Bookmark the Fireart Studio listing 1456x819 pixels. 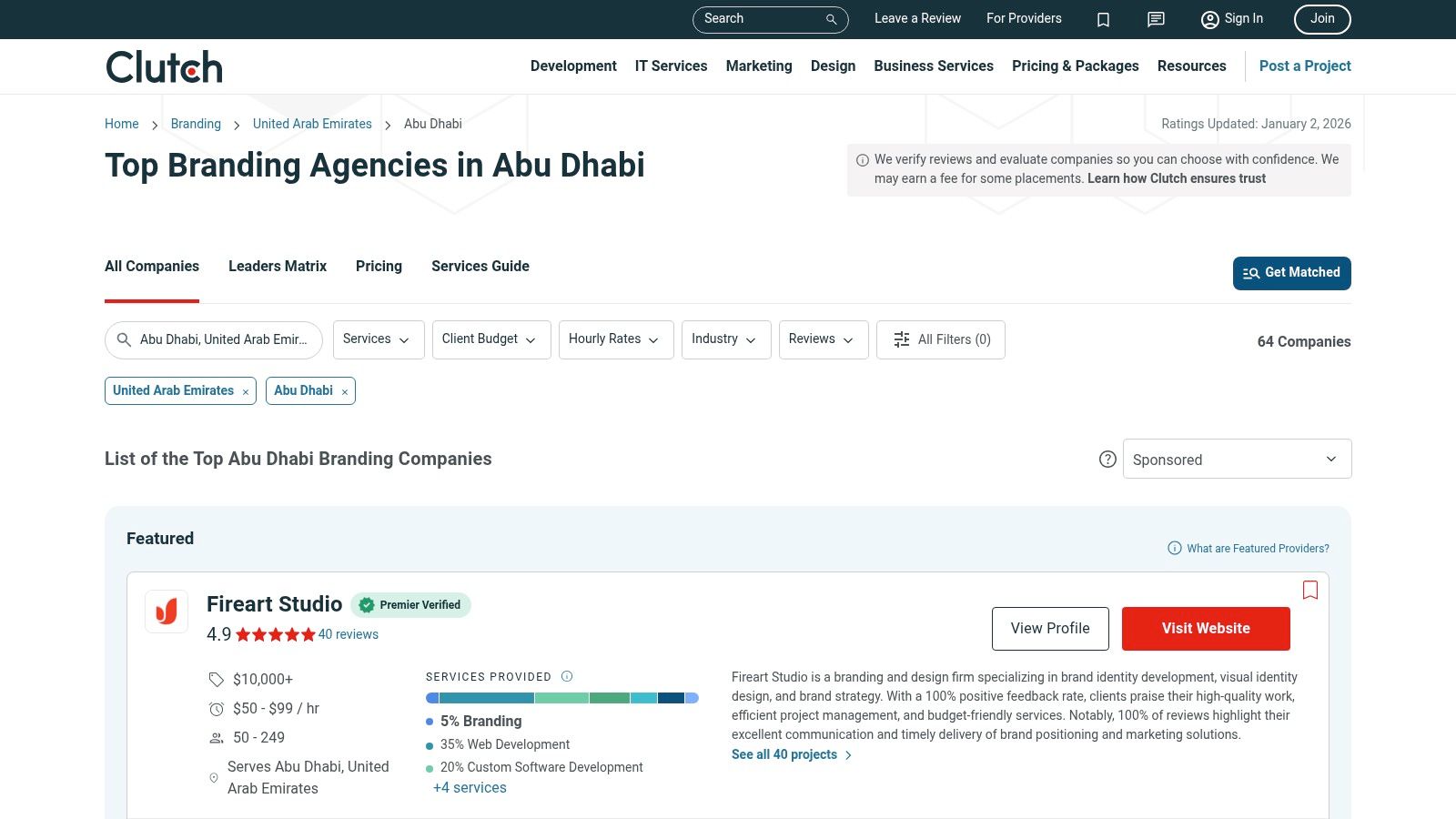coord(1310,591)
